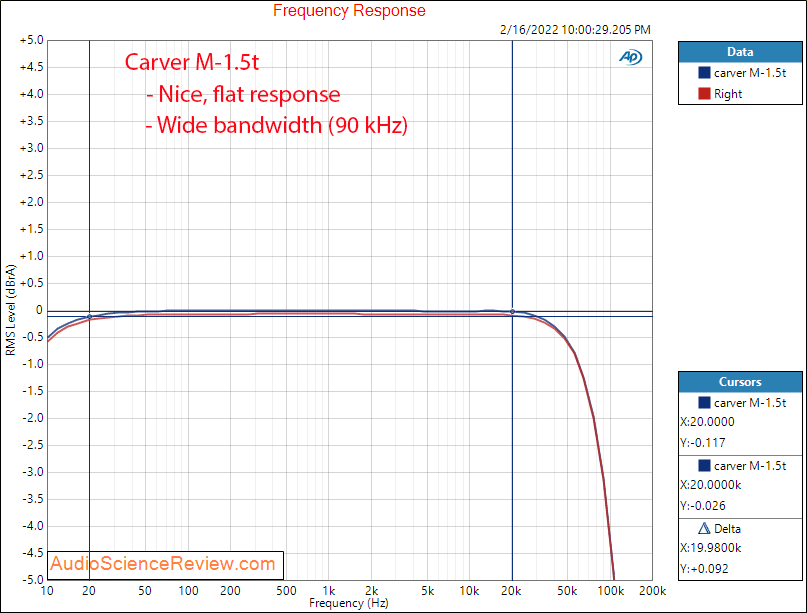Click the cursor value Y:-0.026
Image resolution: width=807 pixels, height=613 pixels.
coord(703,506)
